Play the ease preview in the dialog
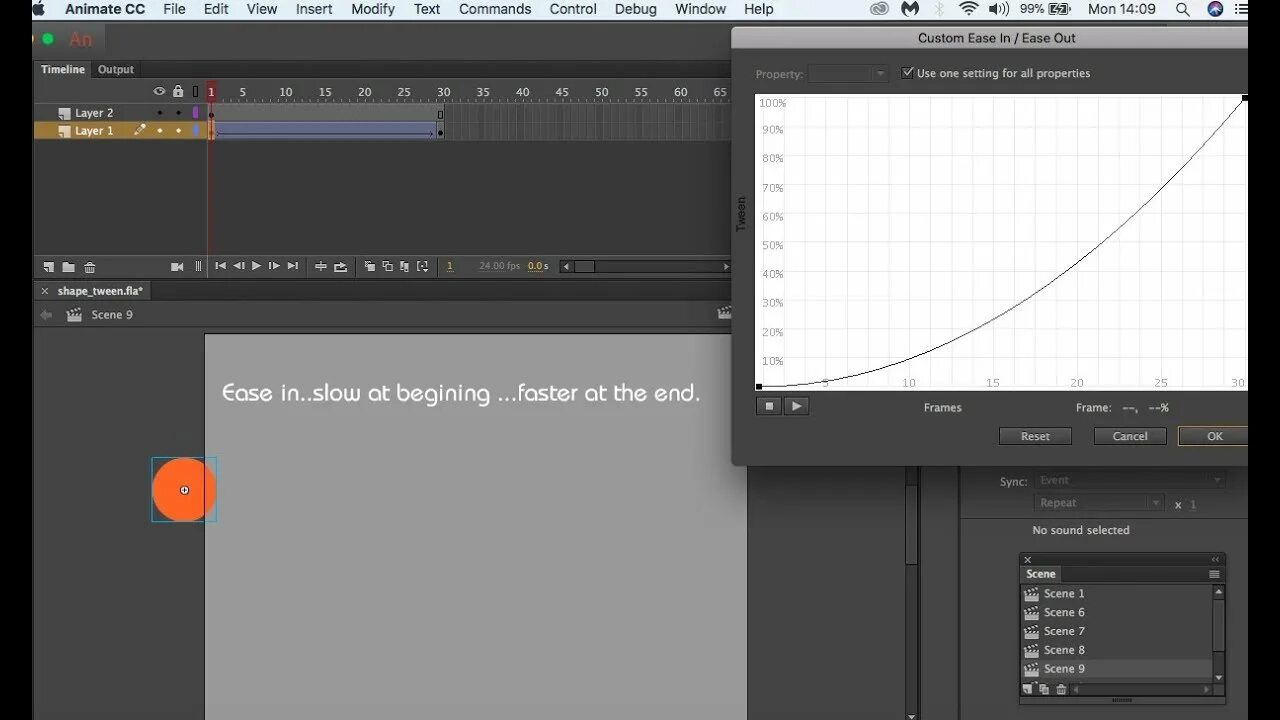The image size is (1280, 720). [796, 406]
